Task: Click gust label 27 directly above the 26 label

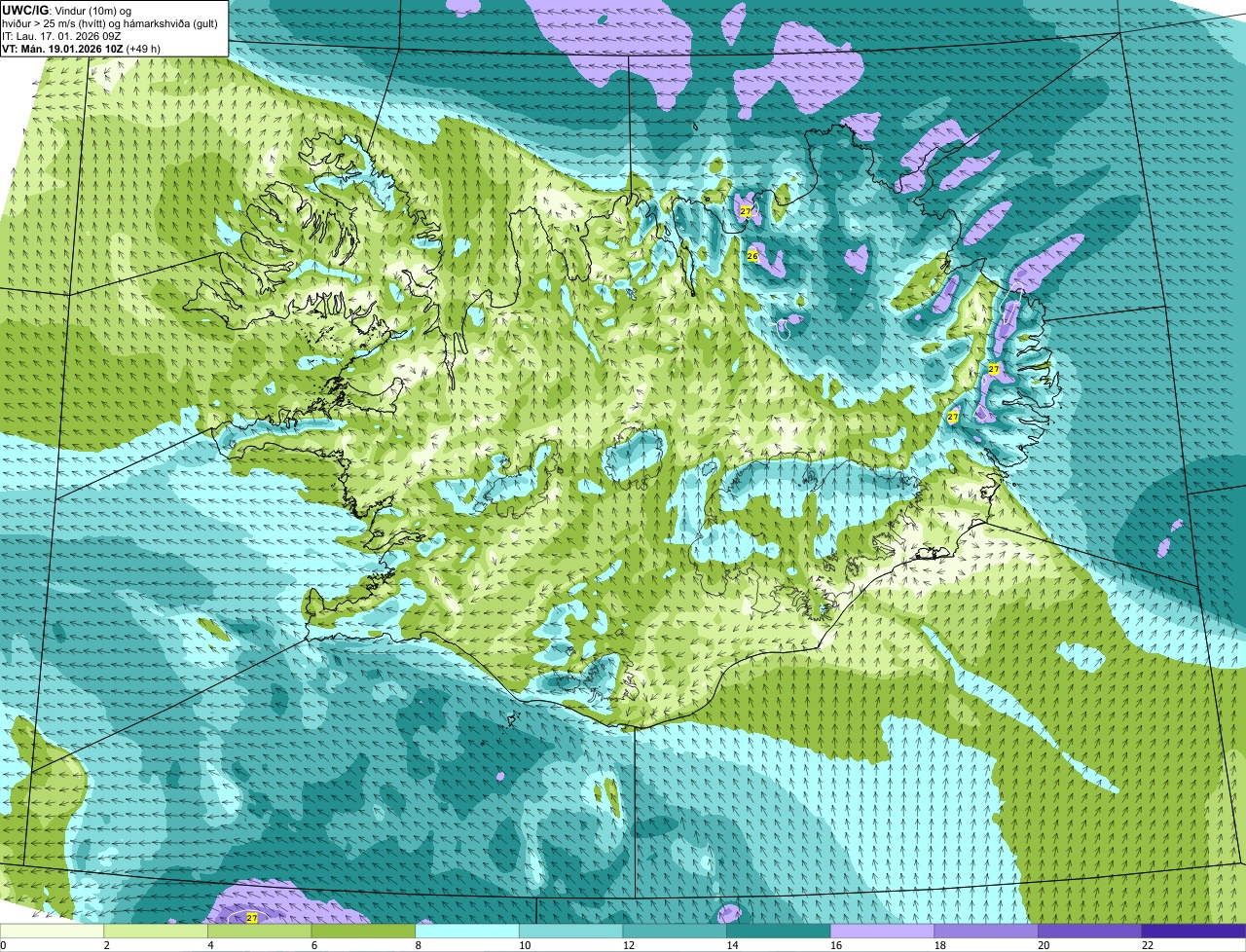Action: coord(746,211)
